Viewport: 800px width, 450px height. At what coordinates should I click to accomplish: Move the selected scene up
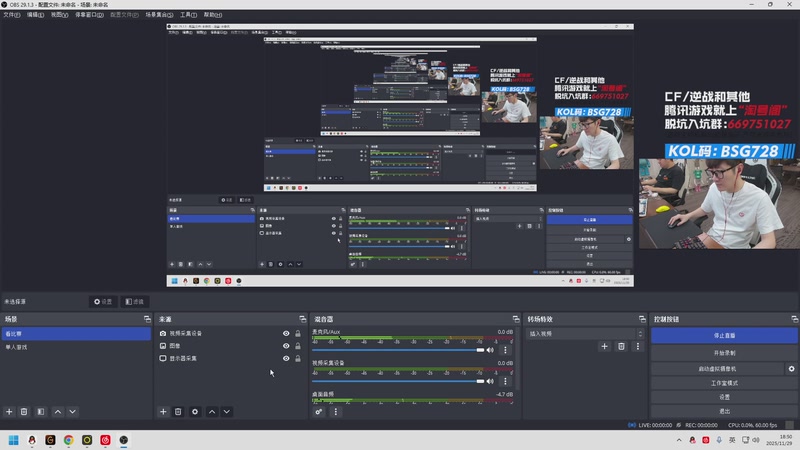point(58,411)
